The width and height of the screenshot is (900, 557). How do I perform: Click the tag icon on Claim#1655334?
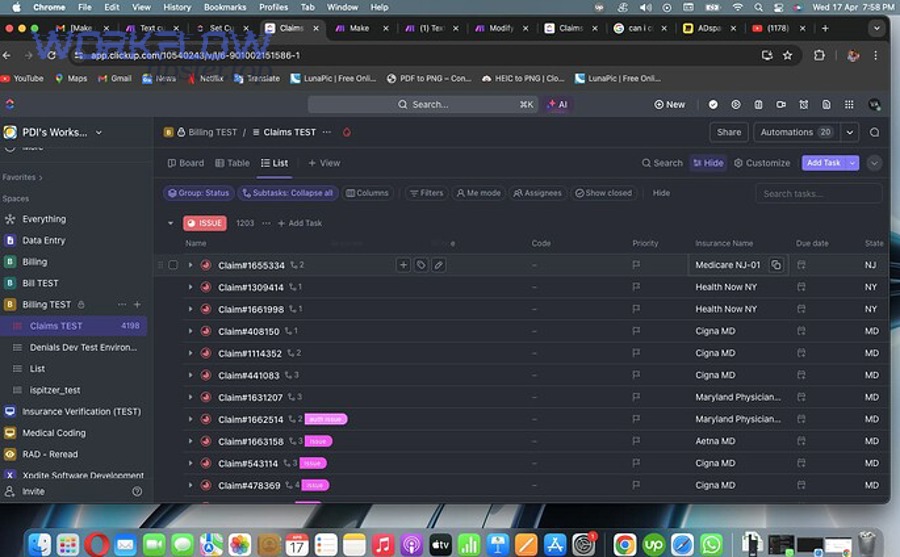(421, 265)
